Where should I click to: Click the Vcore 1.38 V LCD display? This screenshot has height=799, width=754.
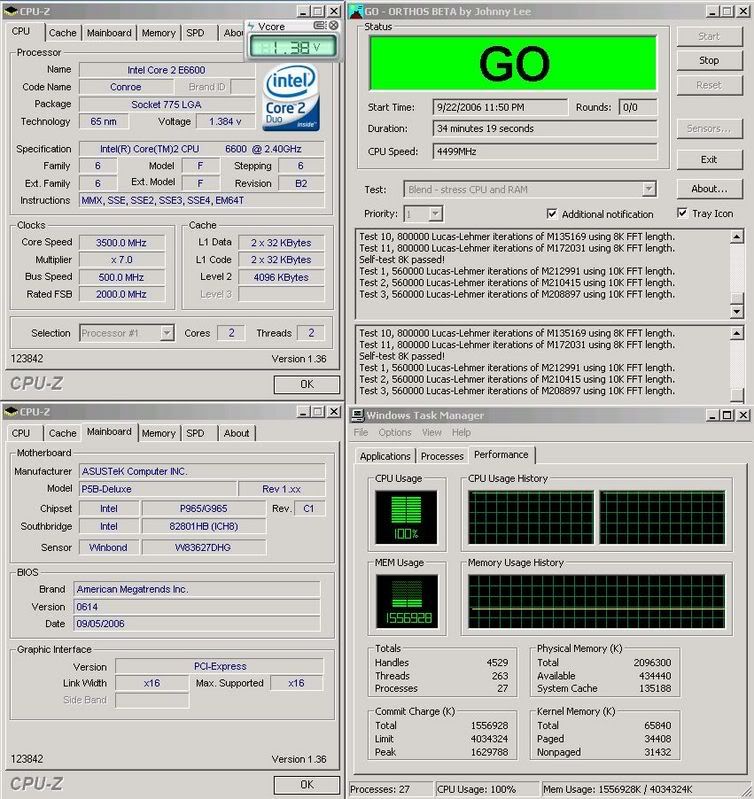(292, 47)
